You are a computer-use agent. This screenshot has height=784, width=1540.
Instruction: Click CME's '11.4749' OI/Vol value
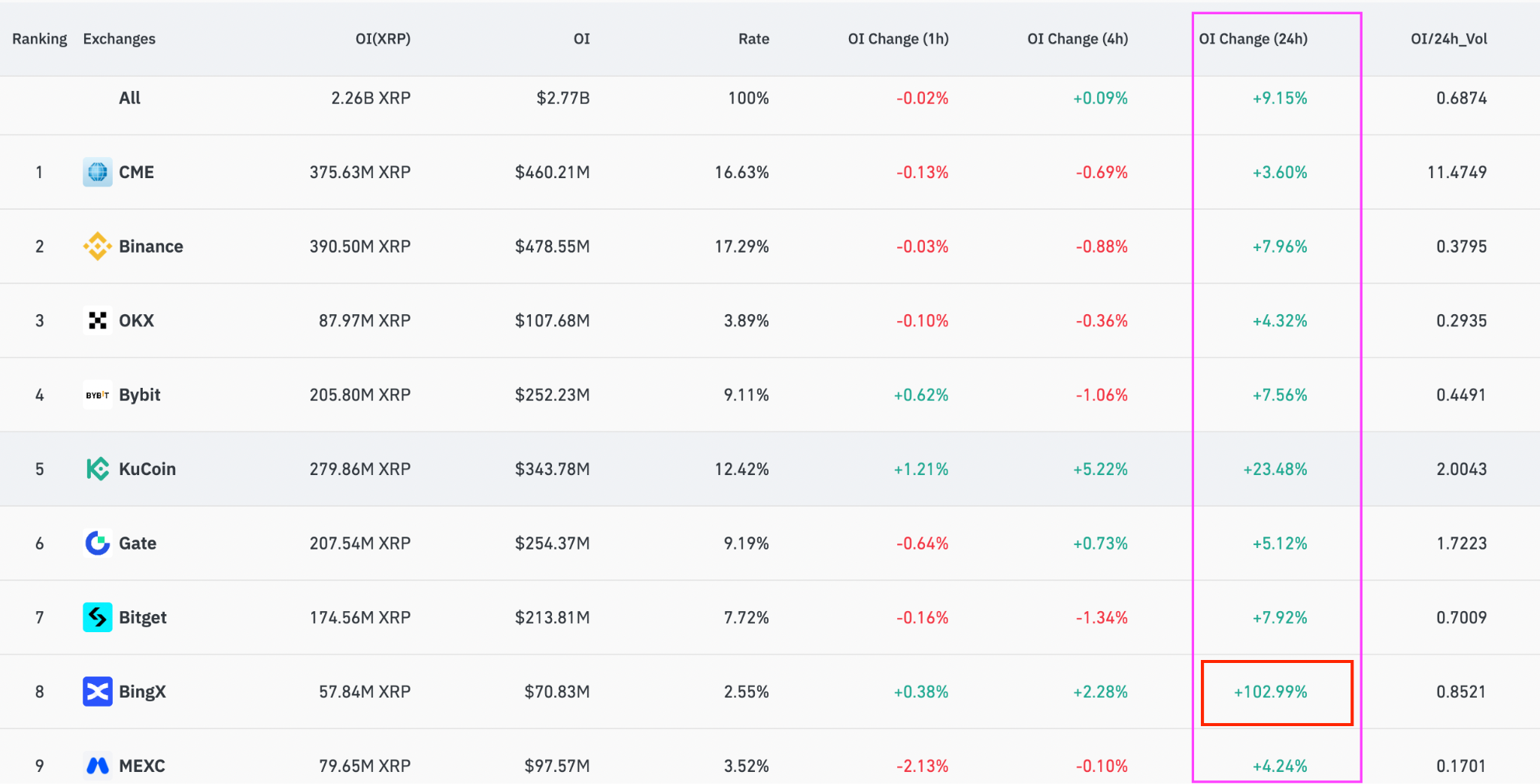[1457, 172]
